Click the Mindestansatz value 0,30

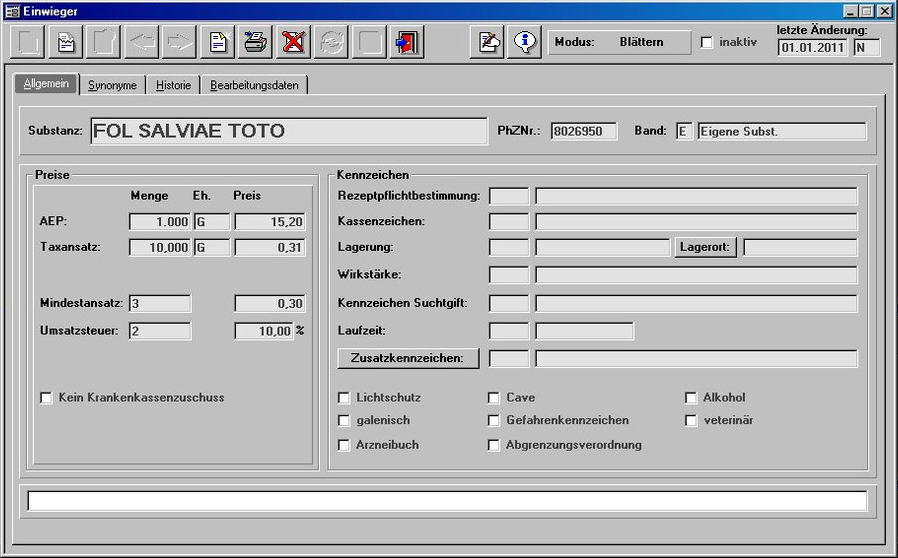(270, 304)
